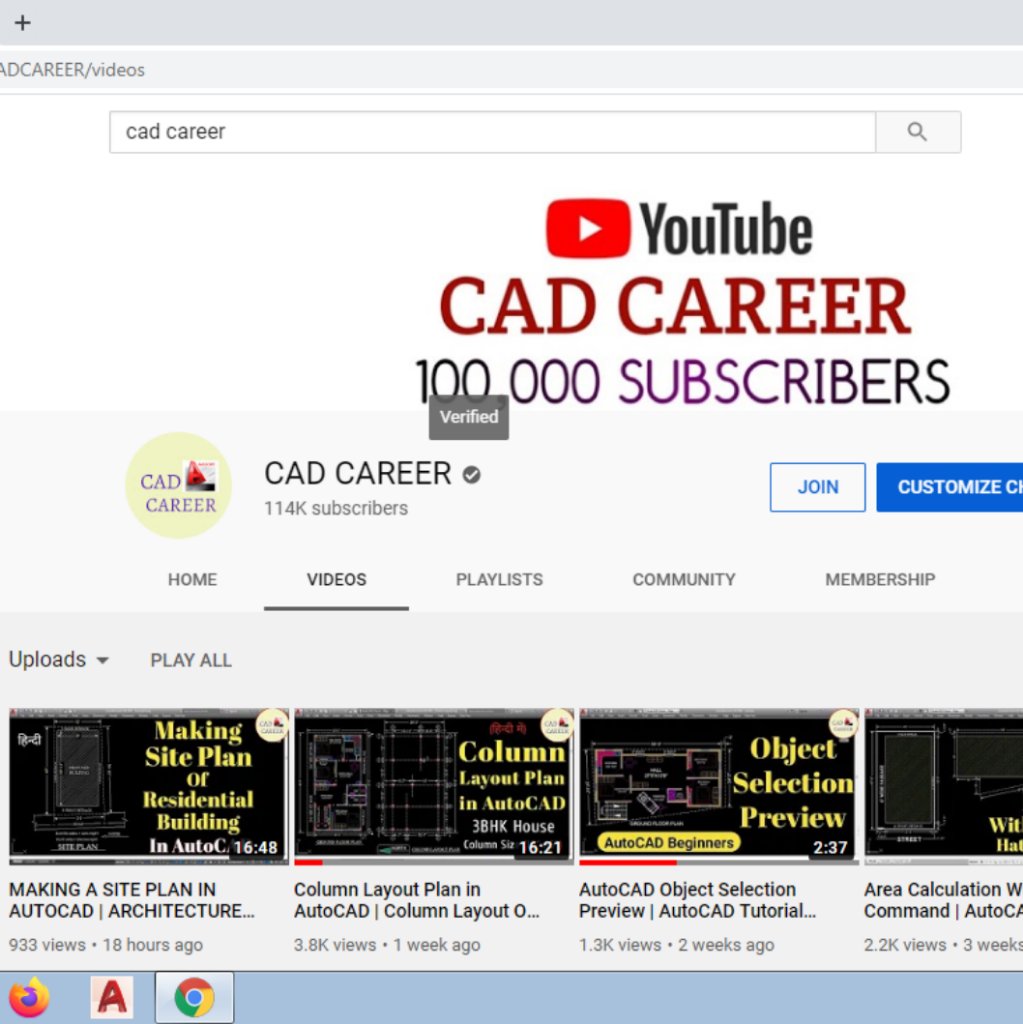
Task: Click the YouTube logo in channel banner
Action: pos(679,229)
